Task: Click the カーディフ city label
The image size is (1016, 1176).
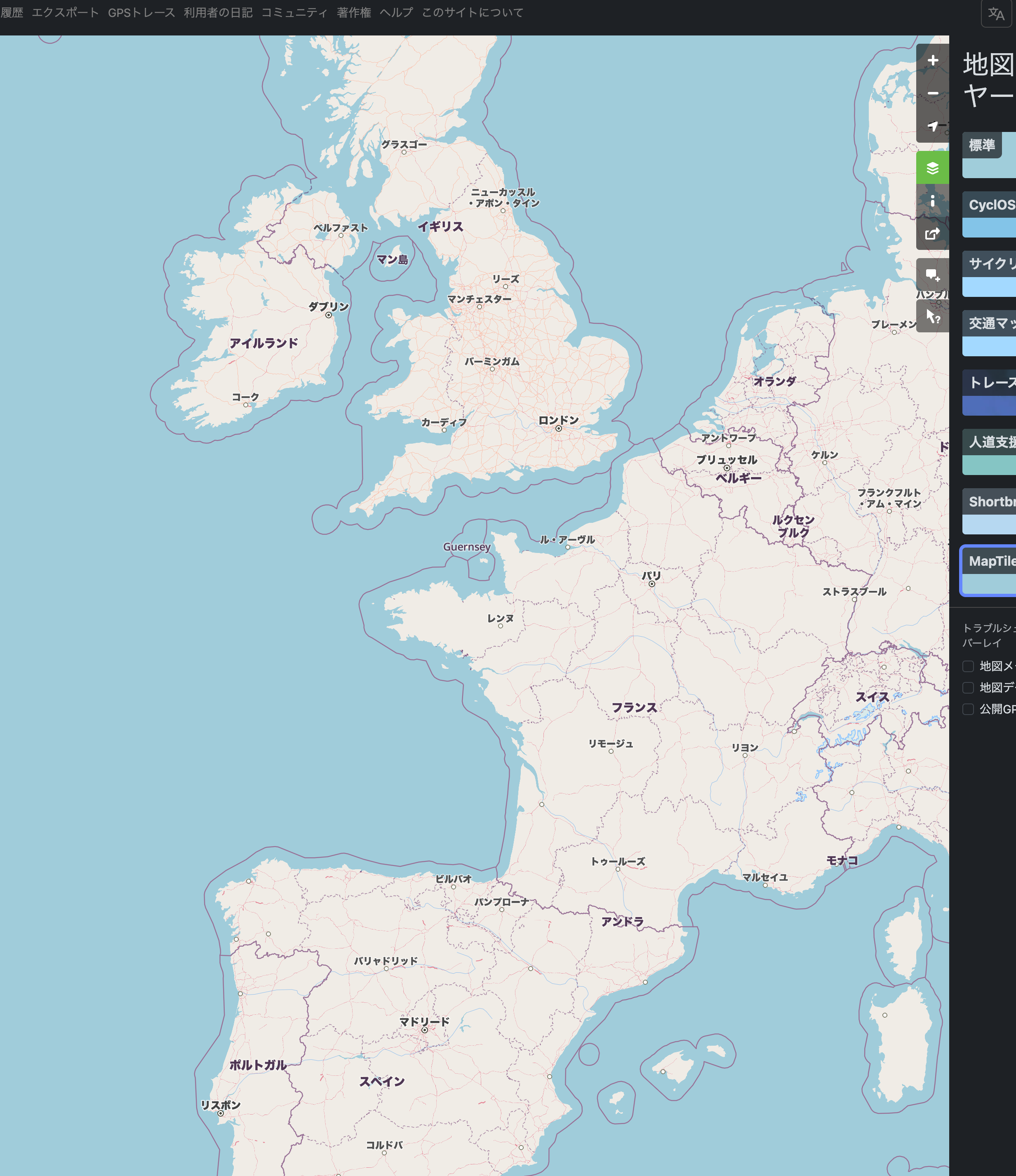Action: point(444,422)
